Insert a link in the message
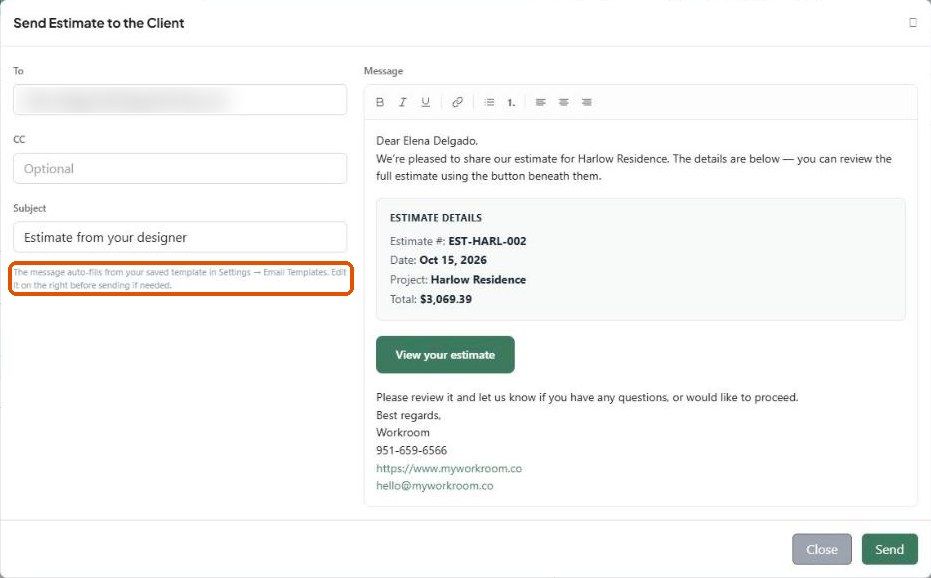 tap(457, 102)
